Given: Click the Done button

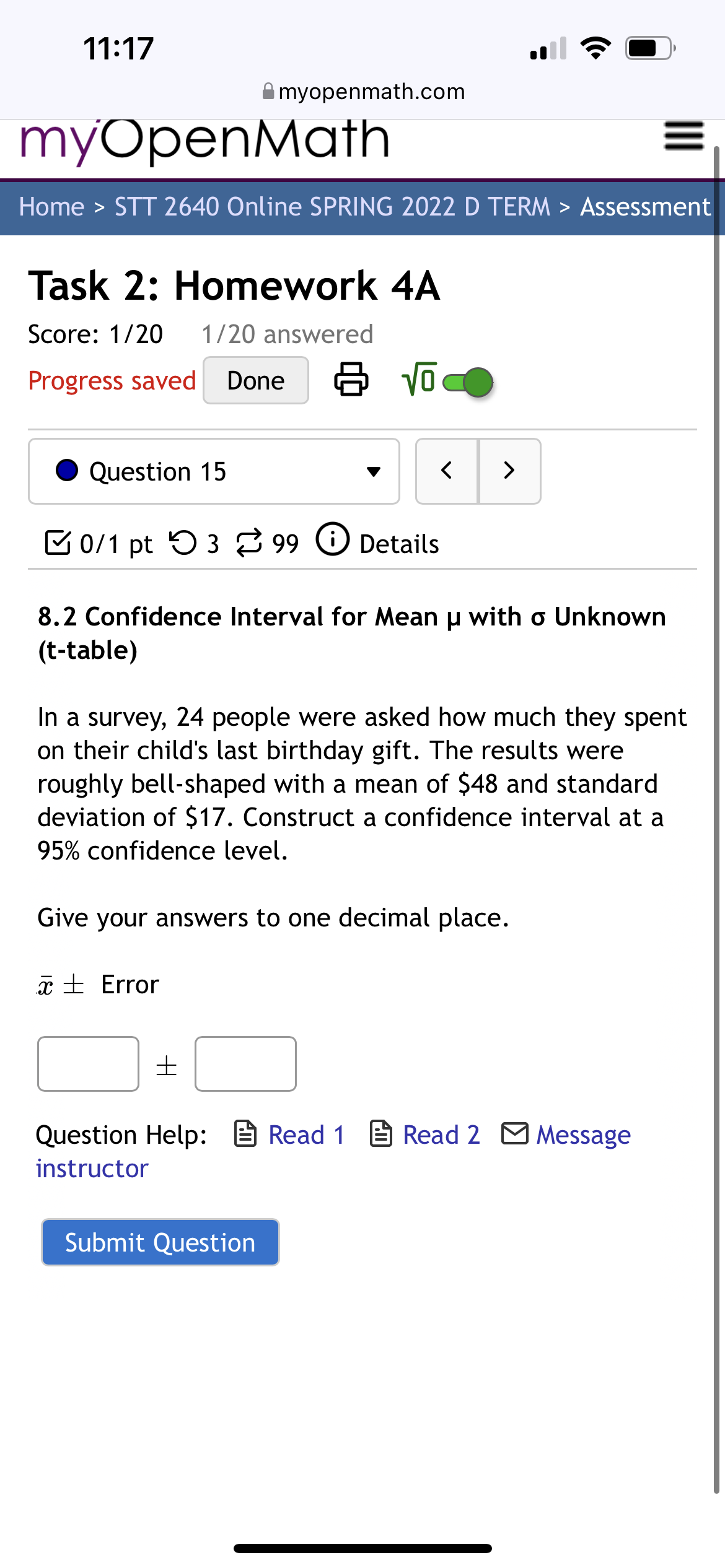Looking at the screenshot, I should [255, 380].
